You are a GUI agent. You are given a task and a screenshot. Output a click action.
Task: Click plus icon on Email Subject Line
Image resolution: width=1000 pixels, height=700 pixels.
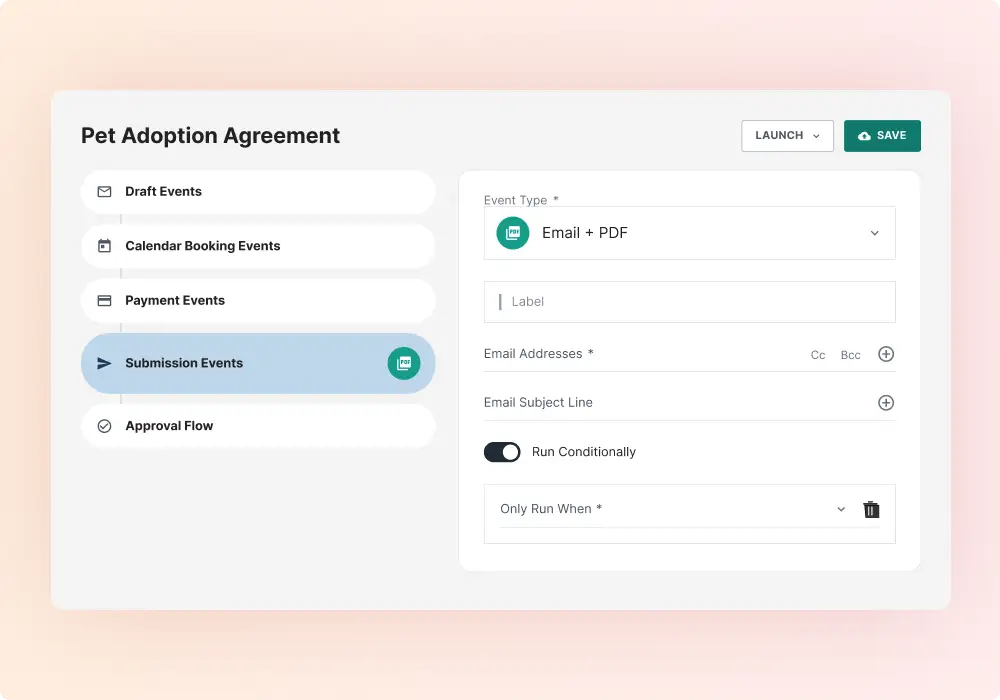(886, 402)
